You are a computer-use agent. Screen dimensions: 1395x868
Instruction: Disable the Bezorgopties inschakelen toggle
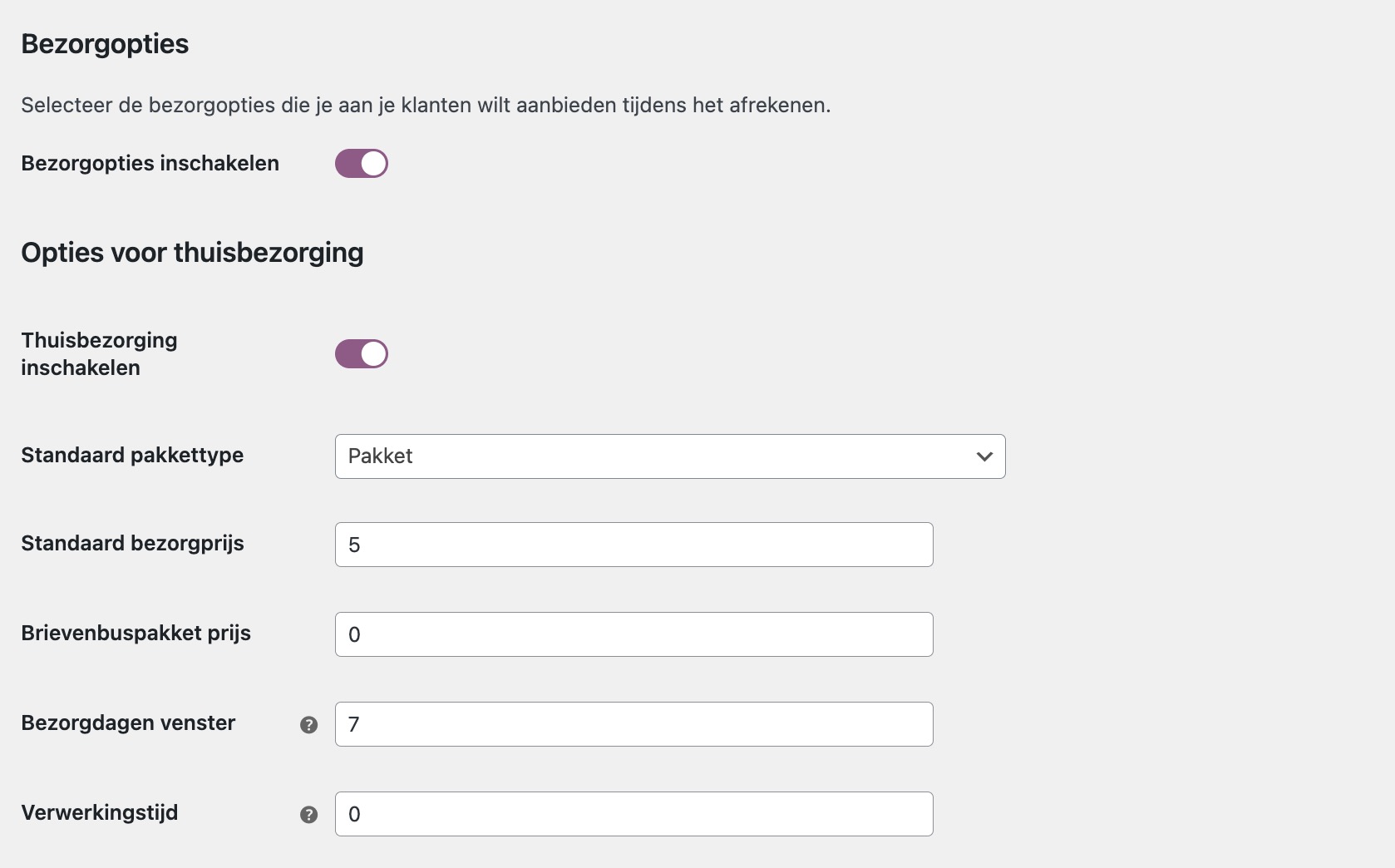coord(361,163)
